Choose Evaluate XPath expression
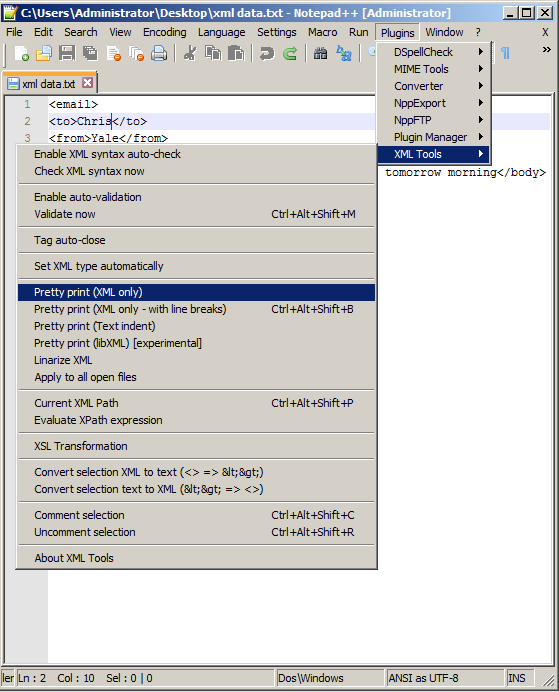 [196, 420]
